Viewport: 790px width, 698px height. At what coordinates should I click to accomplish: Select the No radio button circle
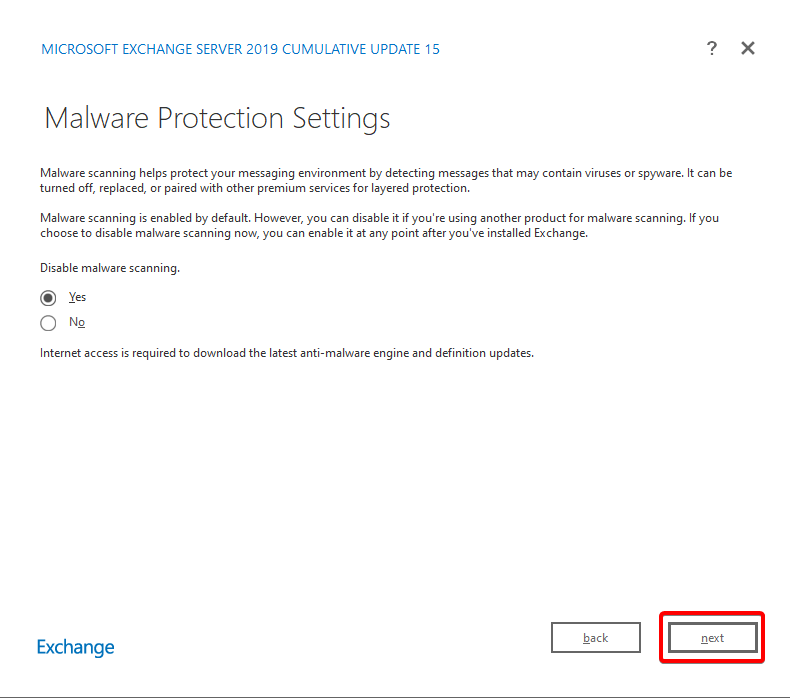pyautogui.click(x=48, y=323)
